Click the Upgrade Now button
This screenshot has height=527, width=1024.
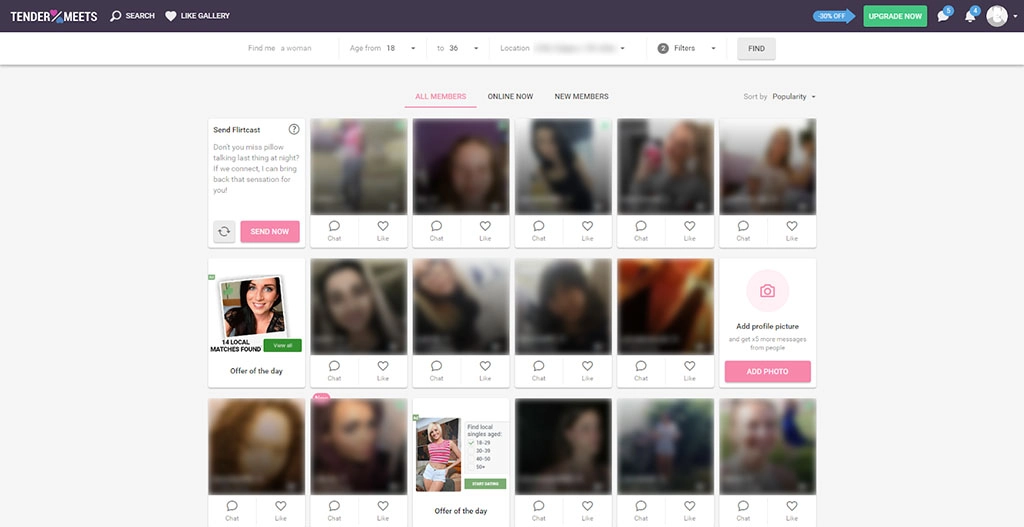[x=894, y=16]
